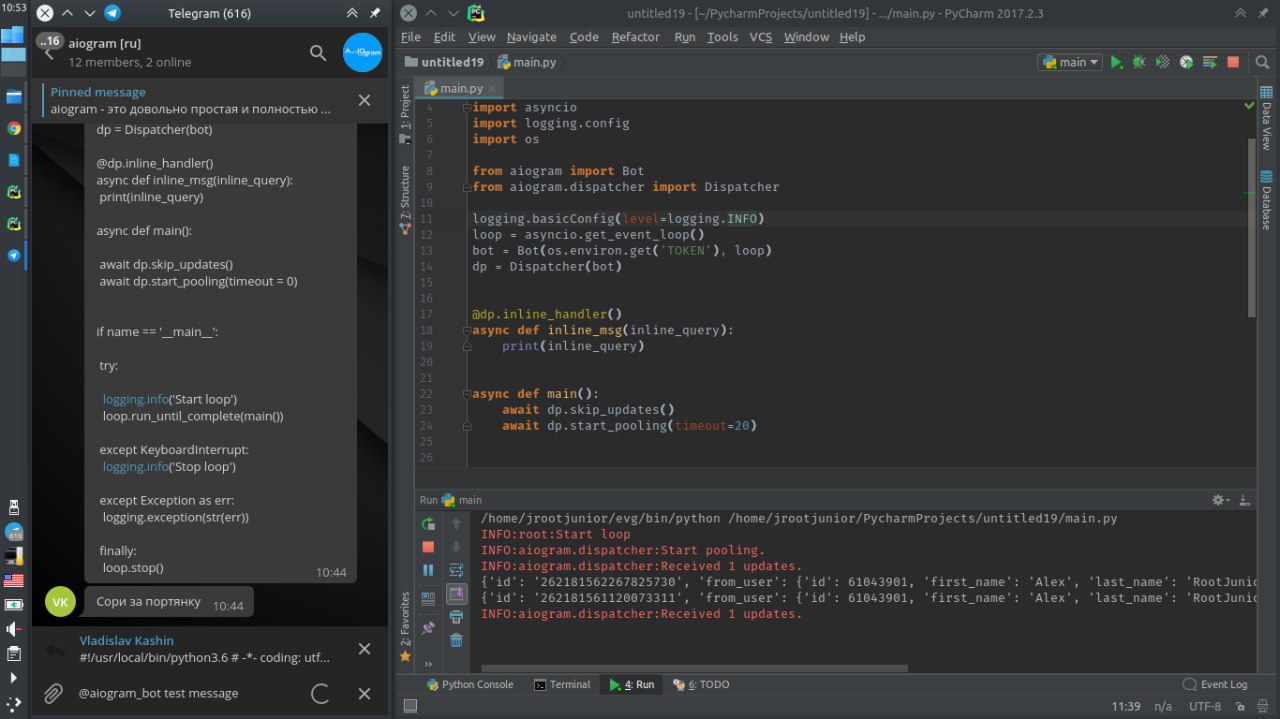Image resolution: width=1280 pixels, height=719 pixels.
Task: Open PyCharm Search Everywhere magnifier
Action: (x=1261, y=62)
